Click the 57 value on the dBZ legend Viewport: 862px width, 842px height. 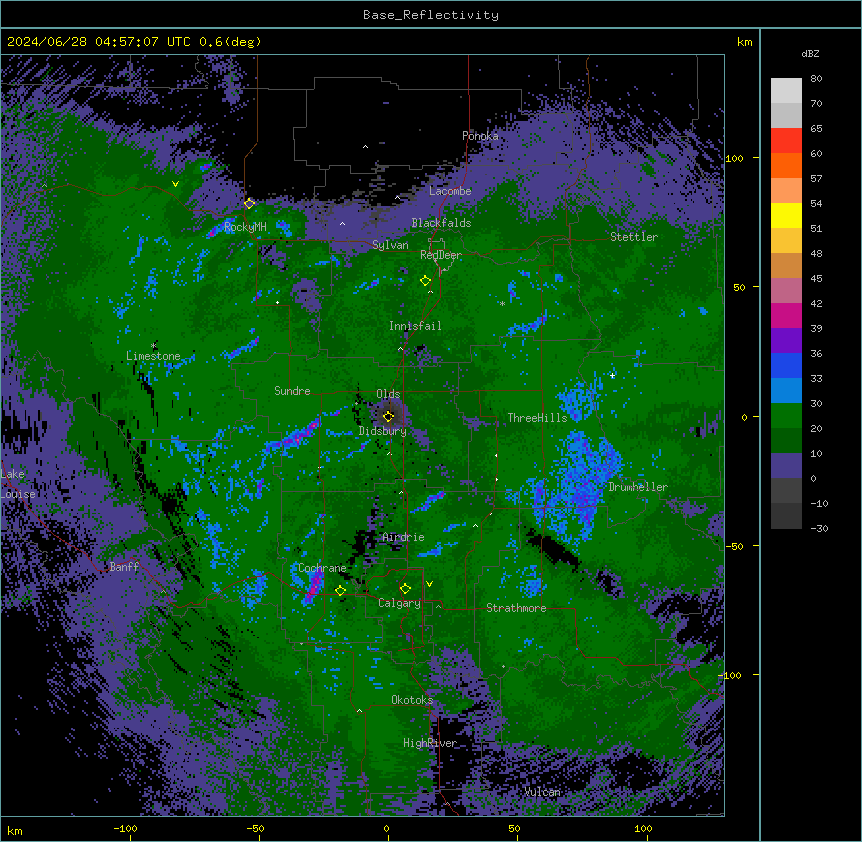pos(816,179)
